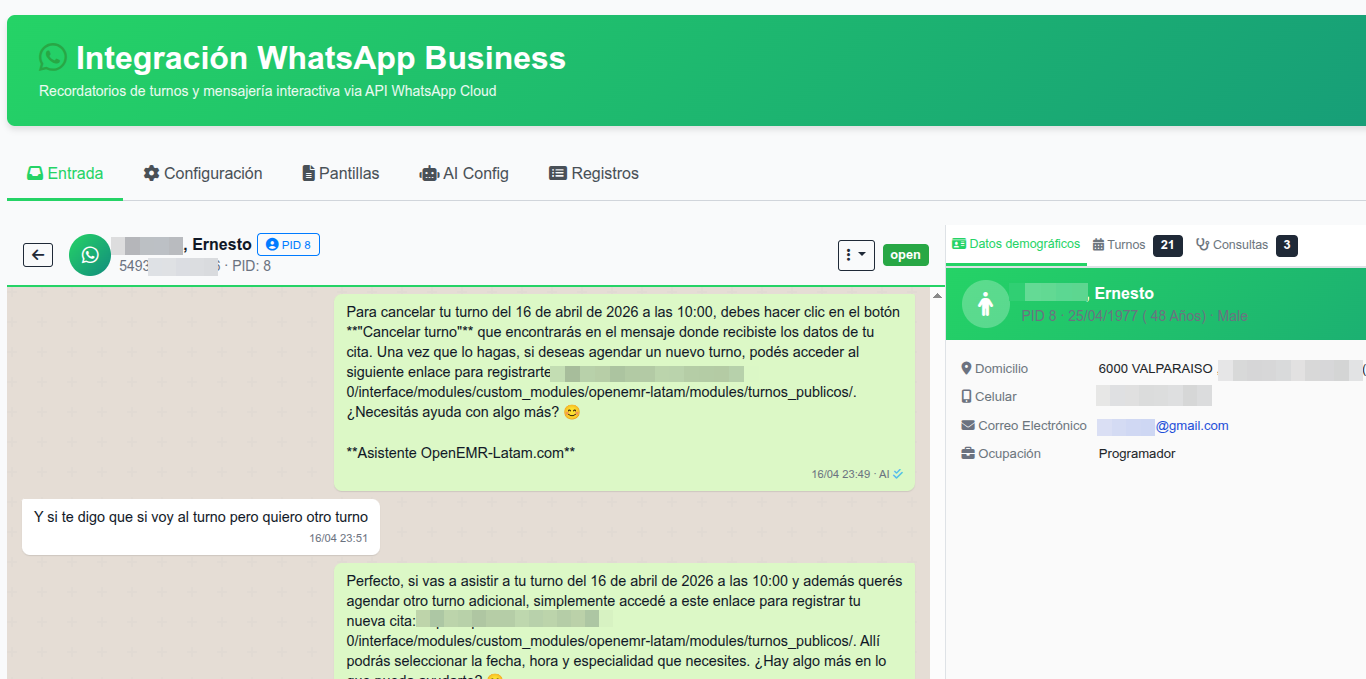Click the AI Config robot icon

coord(429,173)
